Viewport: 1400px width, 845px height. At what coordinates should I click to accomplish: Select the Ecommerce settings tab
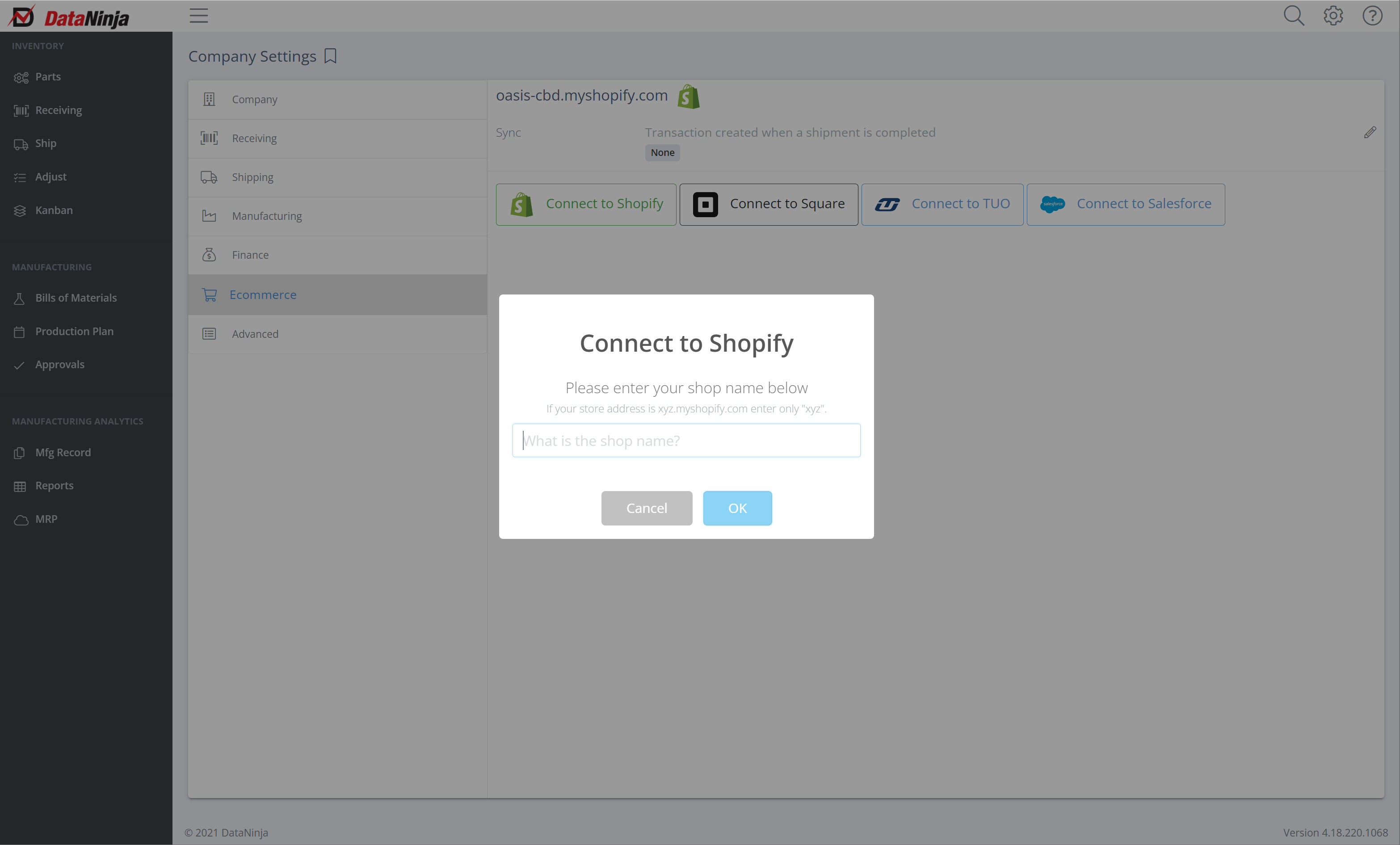point(262,295)
